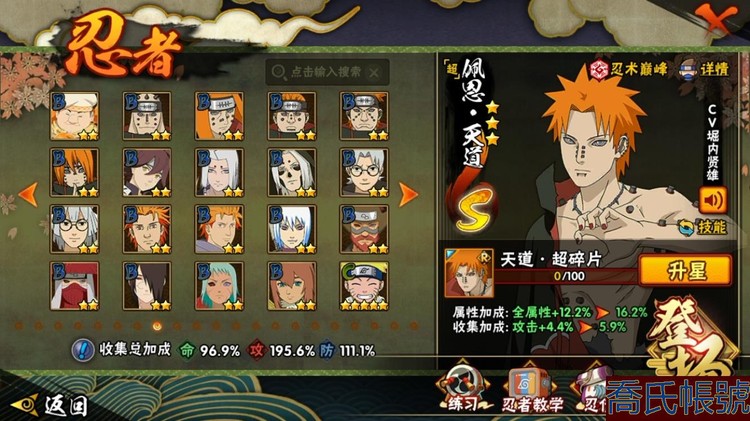Open the 技能 skill swap icon
The height and width of the screenshot is (421, 750).
click(x=687, y=227)
